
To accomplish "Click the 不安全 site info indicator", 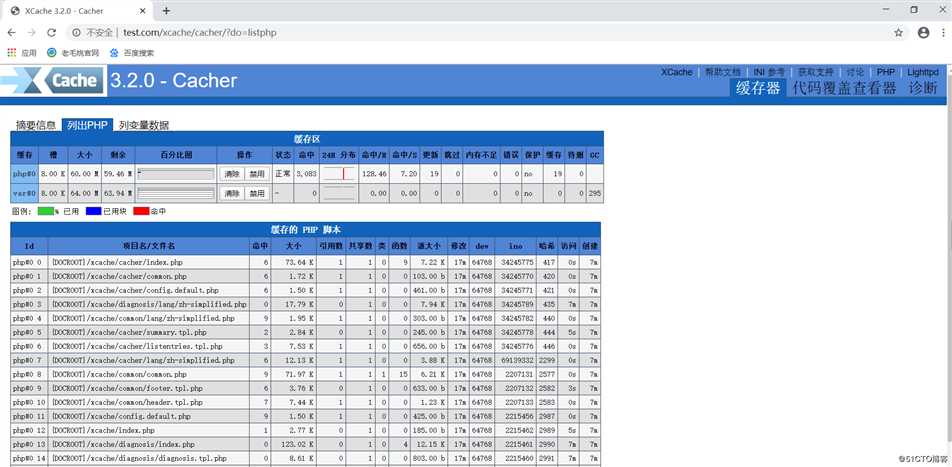I will 93,33.
